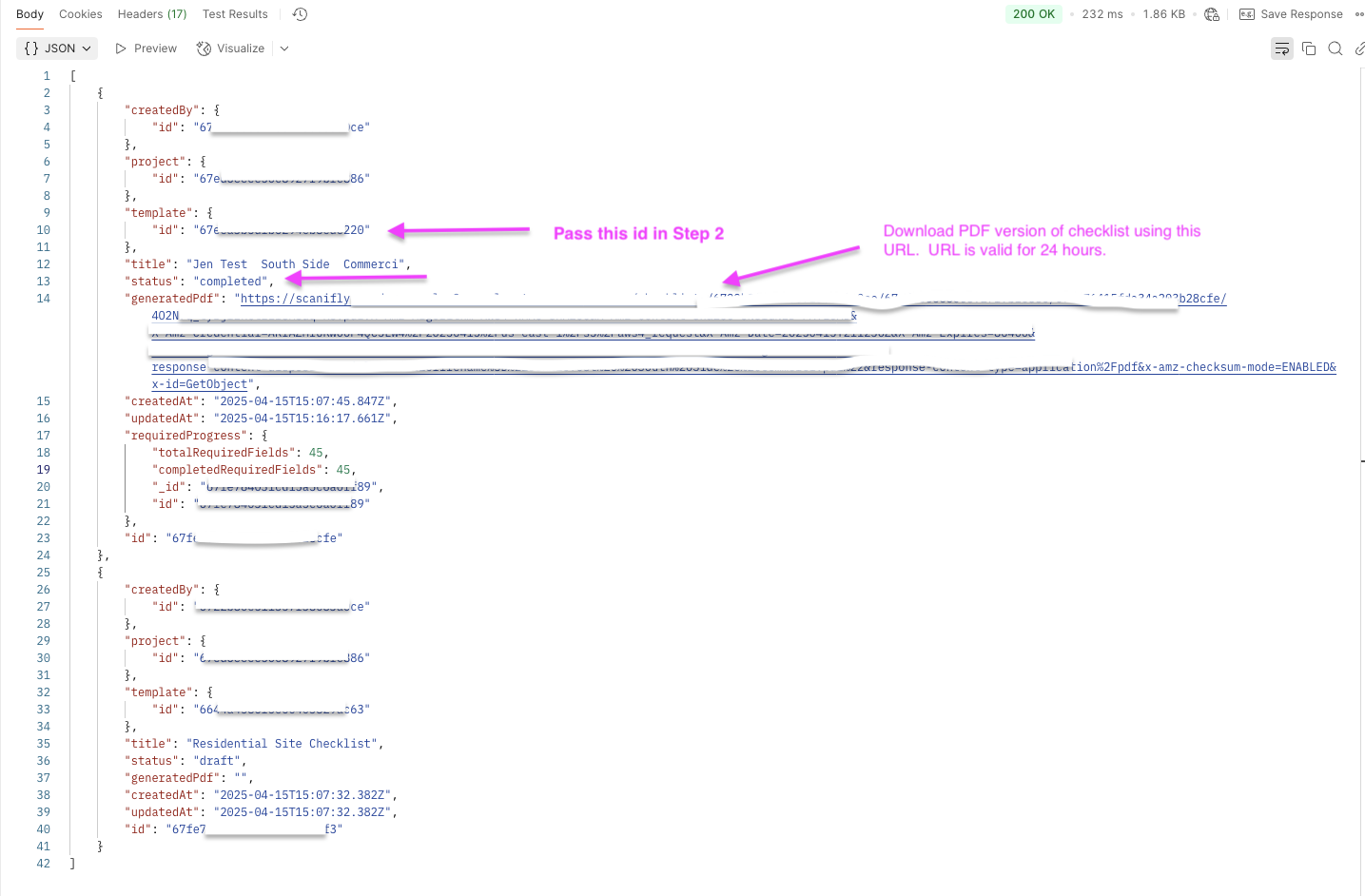
Task: Open the Headers (17) tab
Action: click(152, 14)
